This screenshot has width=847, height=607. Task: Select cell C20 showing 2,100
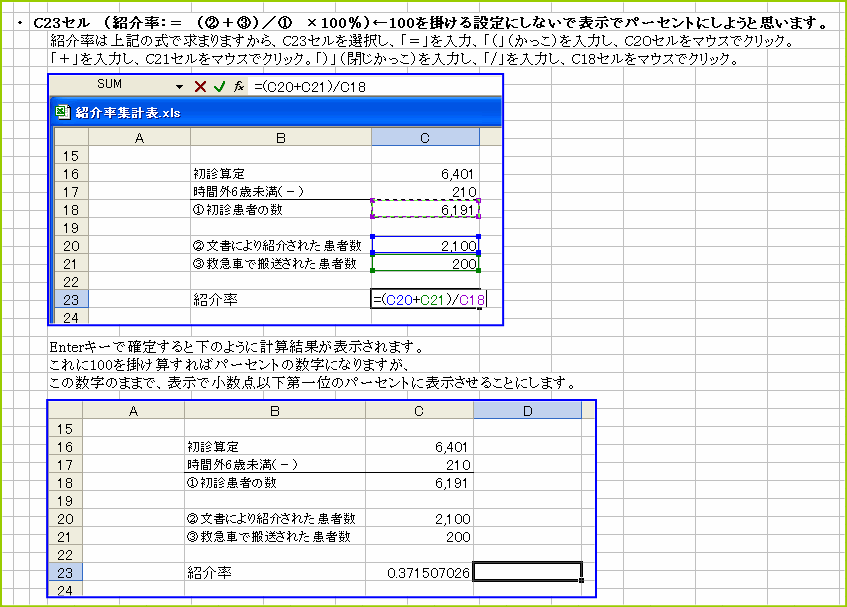pos(426,245)
